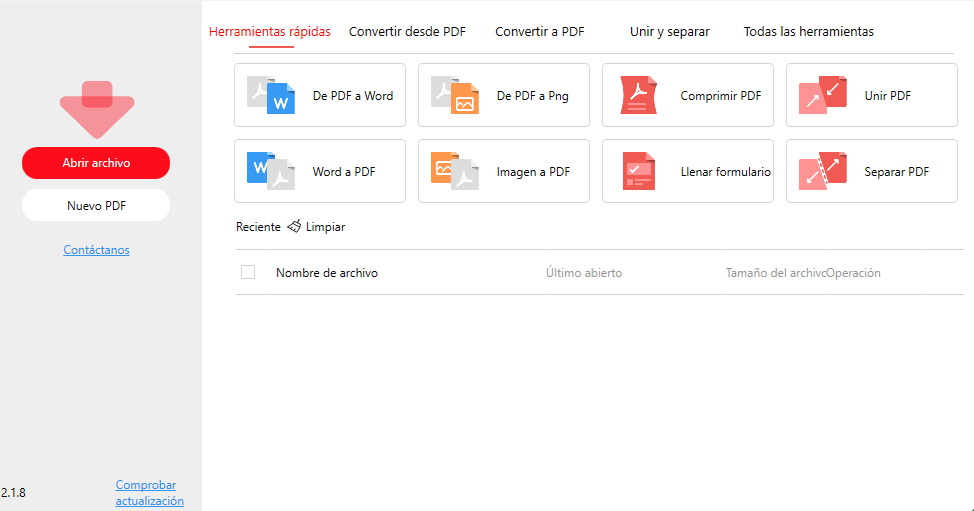Click the Unir PDF label
This screenshot has width=974, height=511.
pos(888,96)
